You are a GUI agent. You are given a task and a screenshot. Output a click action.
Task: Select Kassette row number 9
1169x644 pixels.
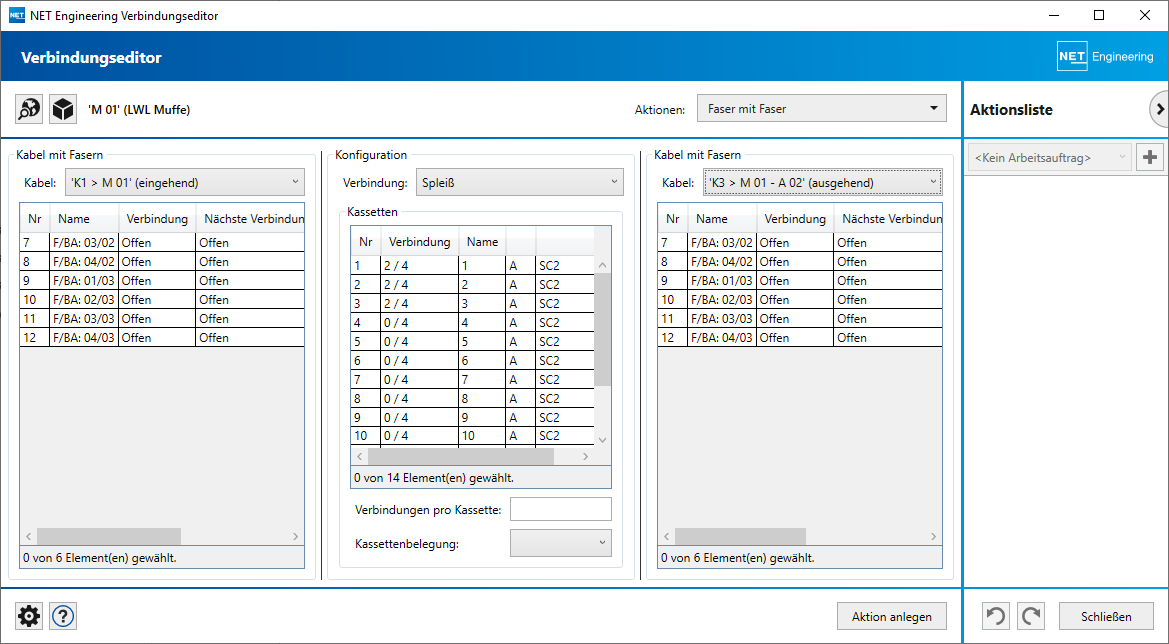tap(473, 417)
